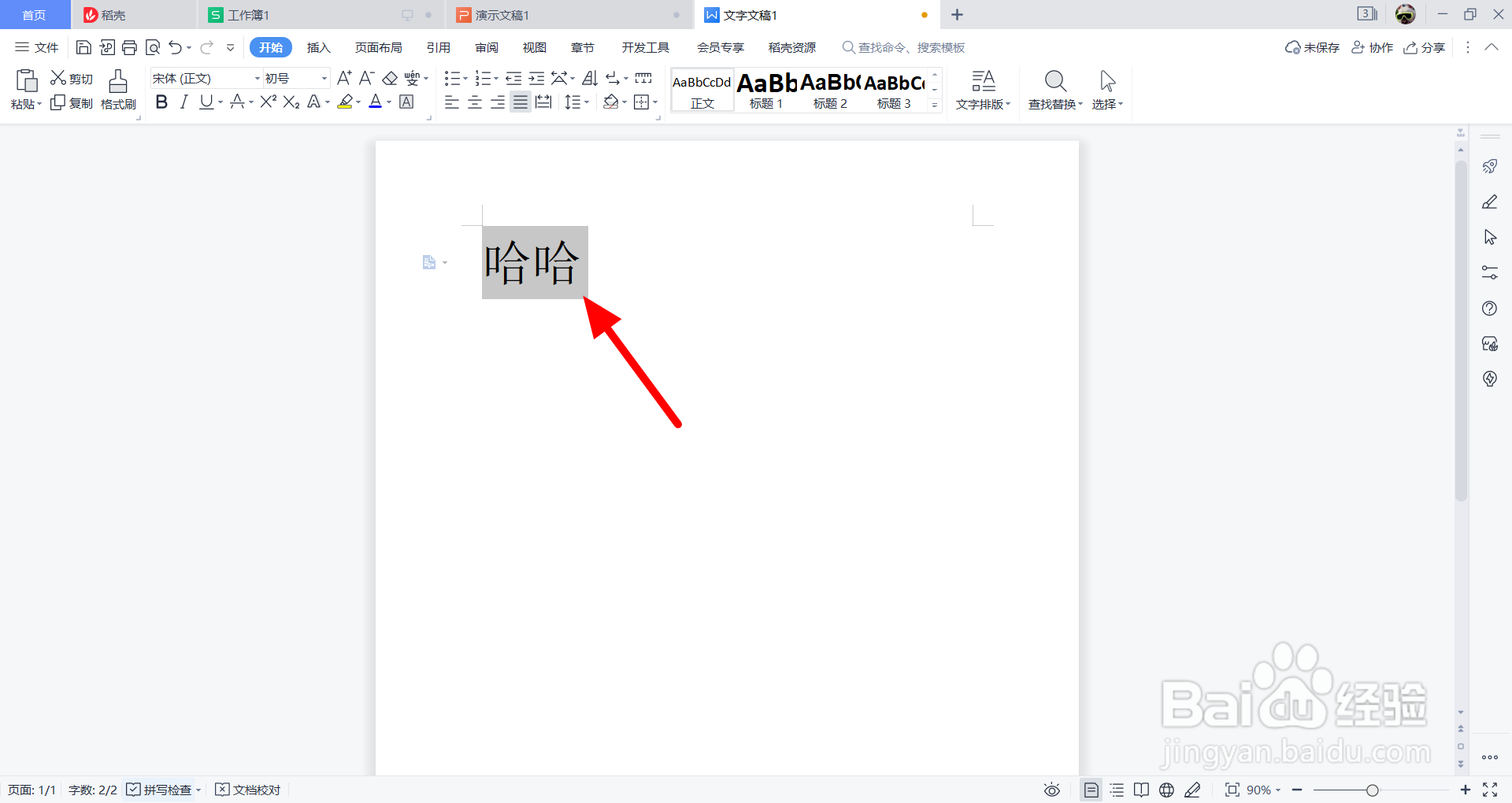The height and width of the screenshot is (803, 1512).
Task: Toggle the spell check (拼写检查) checkbox
Action: click(x=134, y=790)
